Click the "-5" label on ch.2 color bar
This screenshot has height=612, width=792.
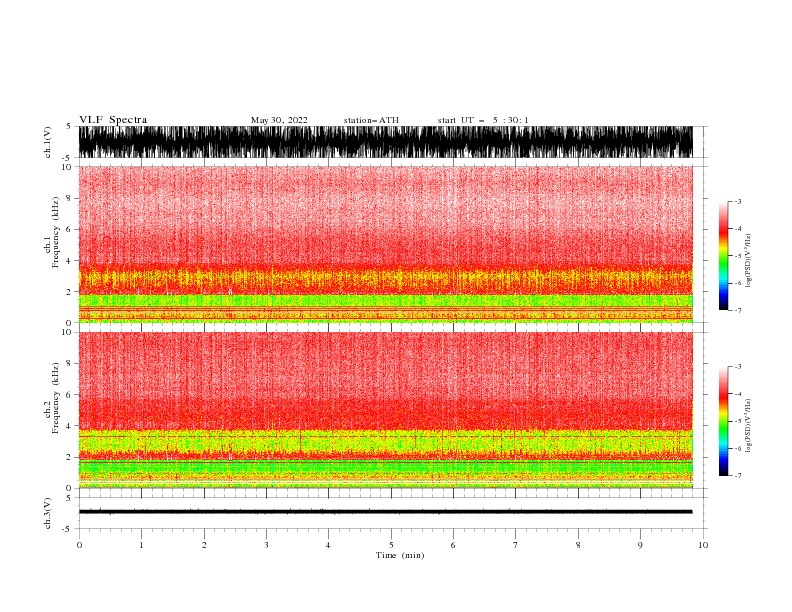point(737,421)
